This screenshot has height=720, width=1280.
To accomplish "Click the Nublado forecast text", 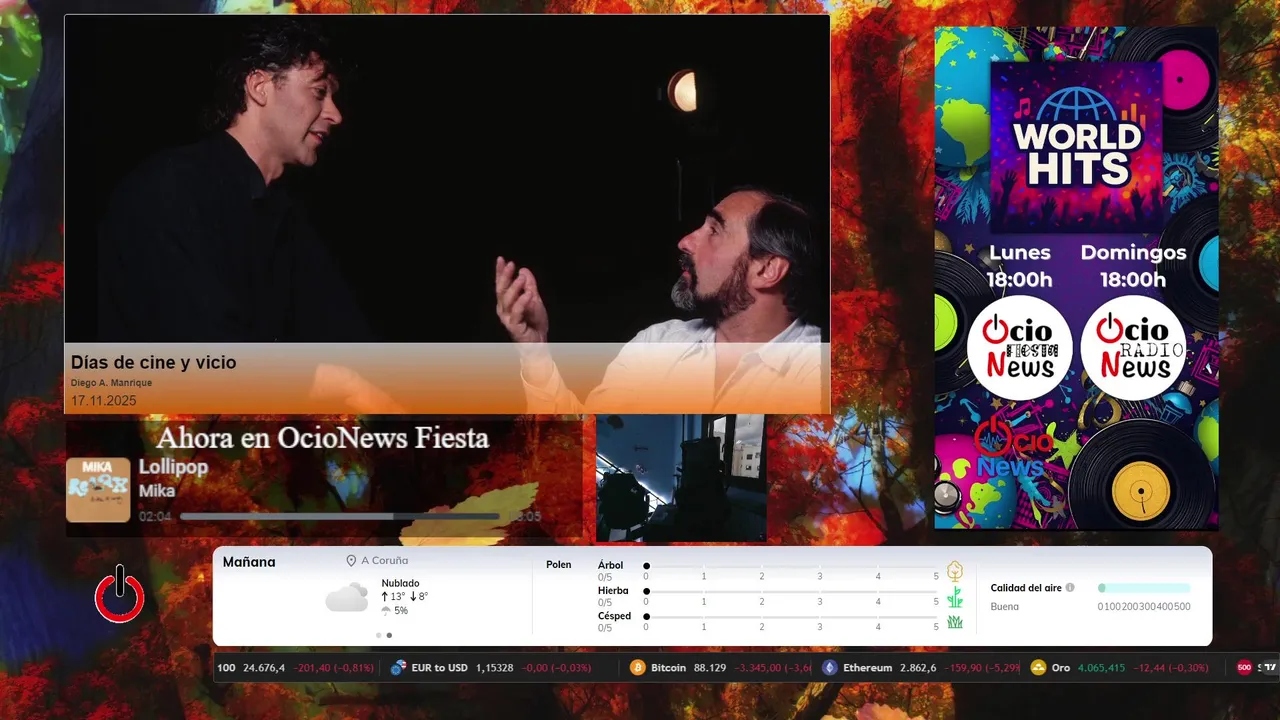I will click(400, 583).
